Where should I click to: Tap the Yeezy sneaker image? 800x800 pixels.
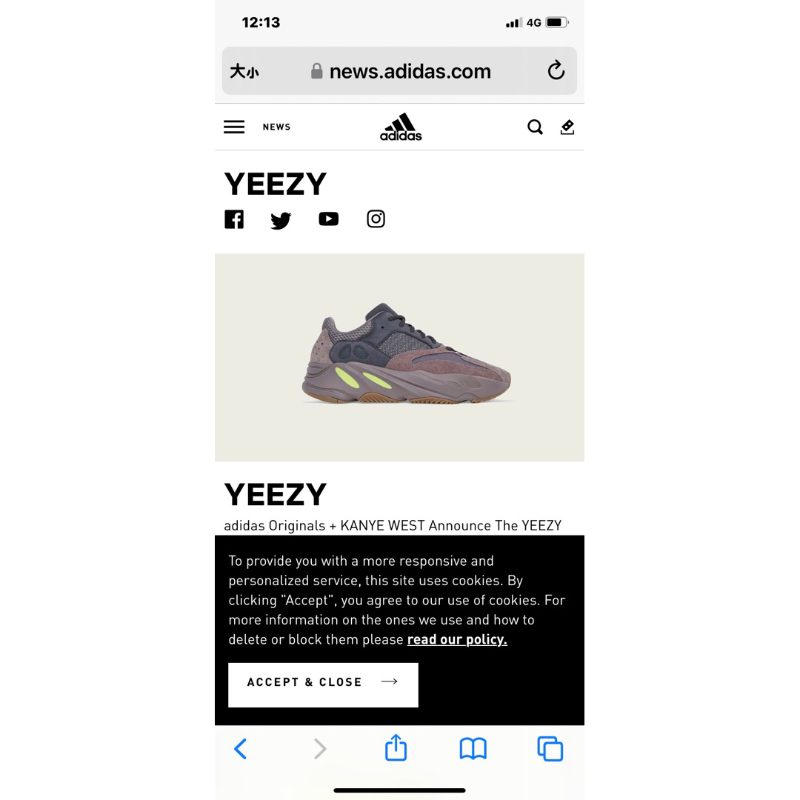399,358
